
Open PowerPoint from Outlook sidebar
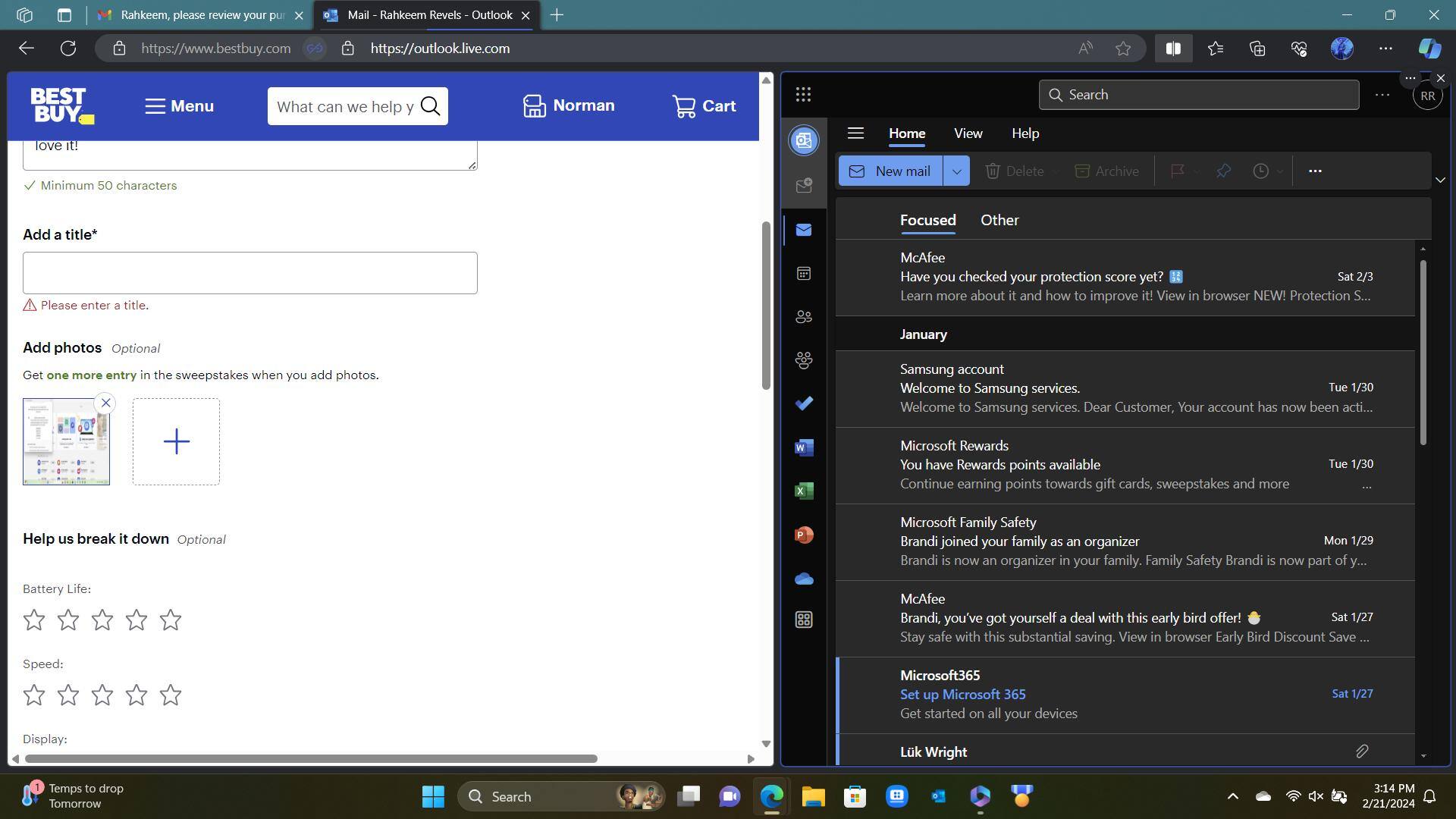click(803, 535)
